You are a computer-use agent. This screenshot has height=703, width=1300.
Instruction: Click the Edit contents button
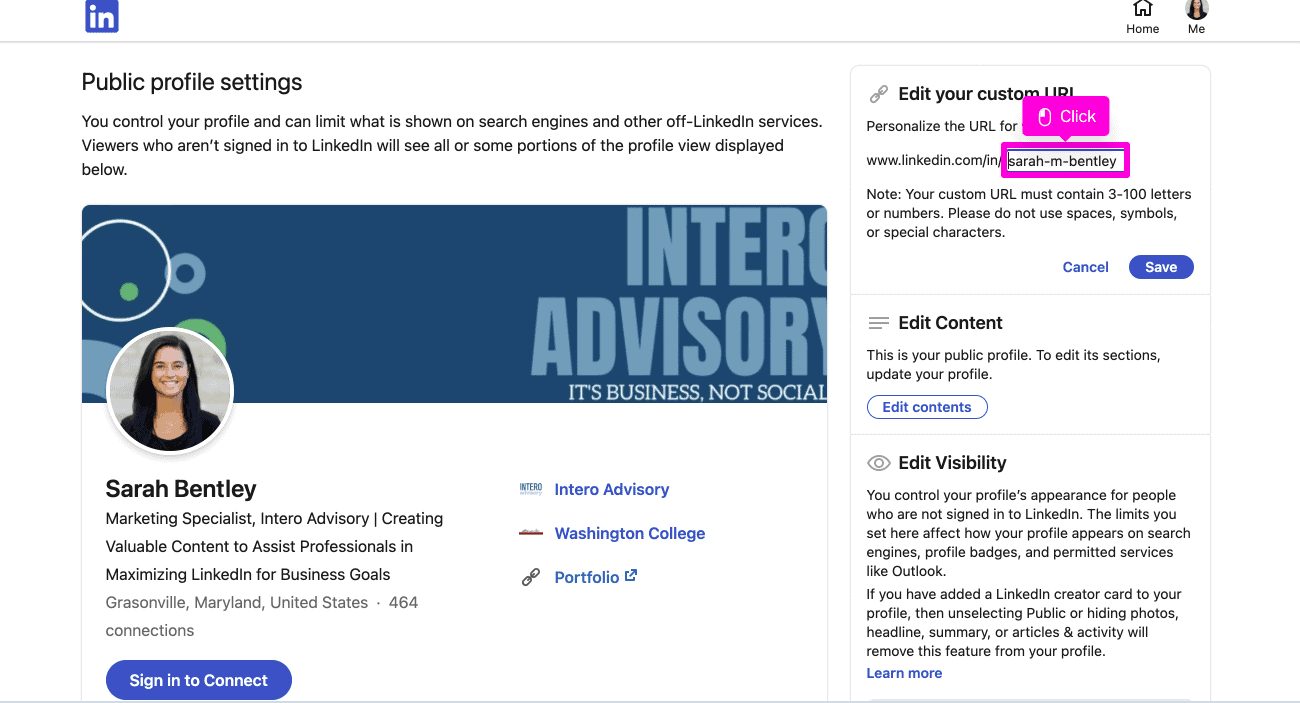(927, 407)
